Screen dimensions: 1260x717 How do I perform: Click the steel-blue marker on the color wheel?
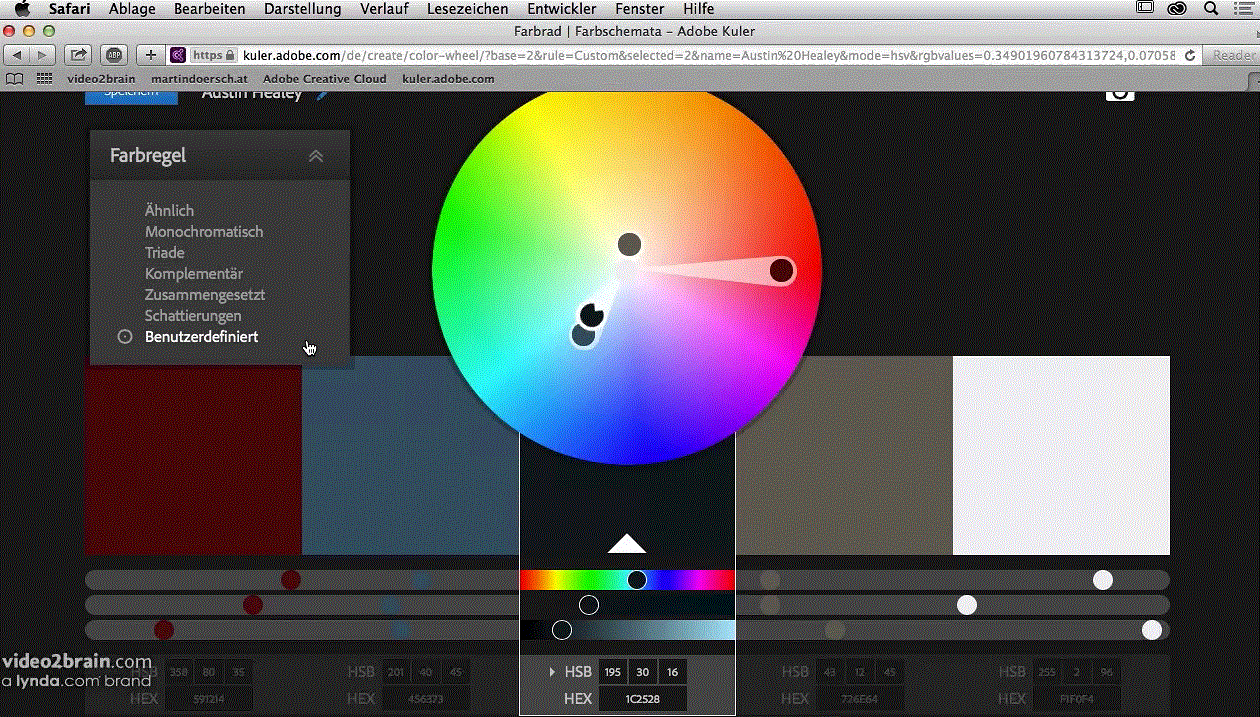tap(583, 335)
